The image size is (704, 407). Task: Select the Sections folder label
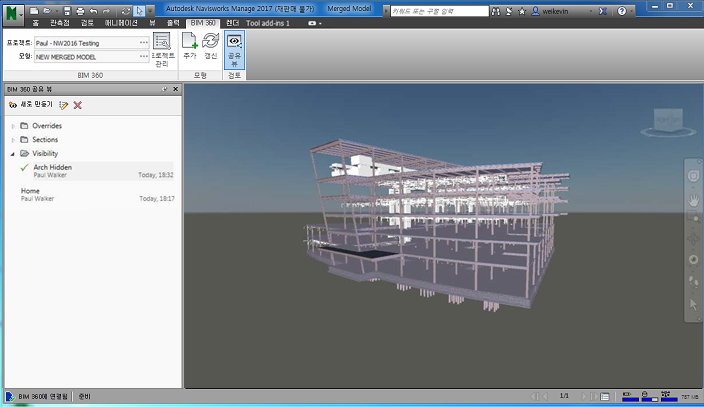click(45, 140)
